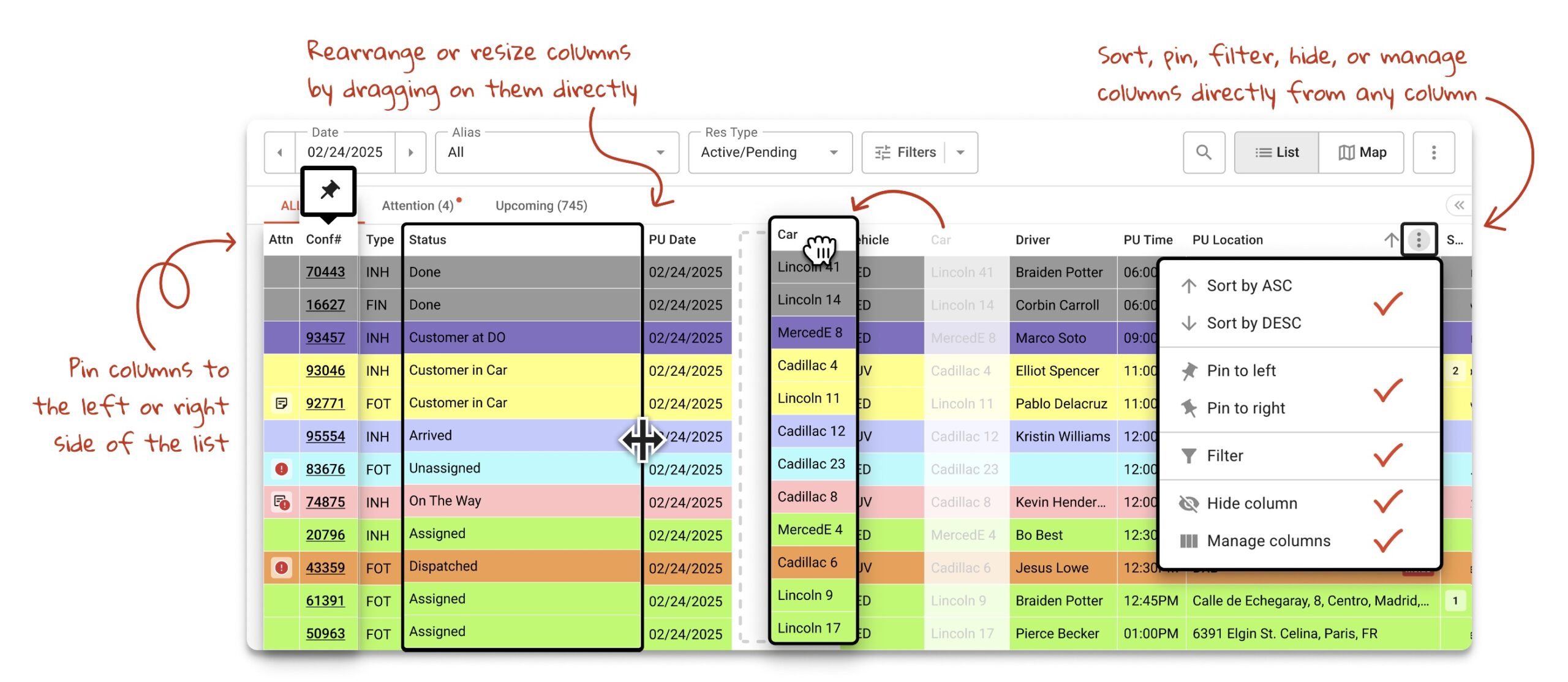Click the collapse double-chevron icon

click(x=1458, y=205)
